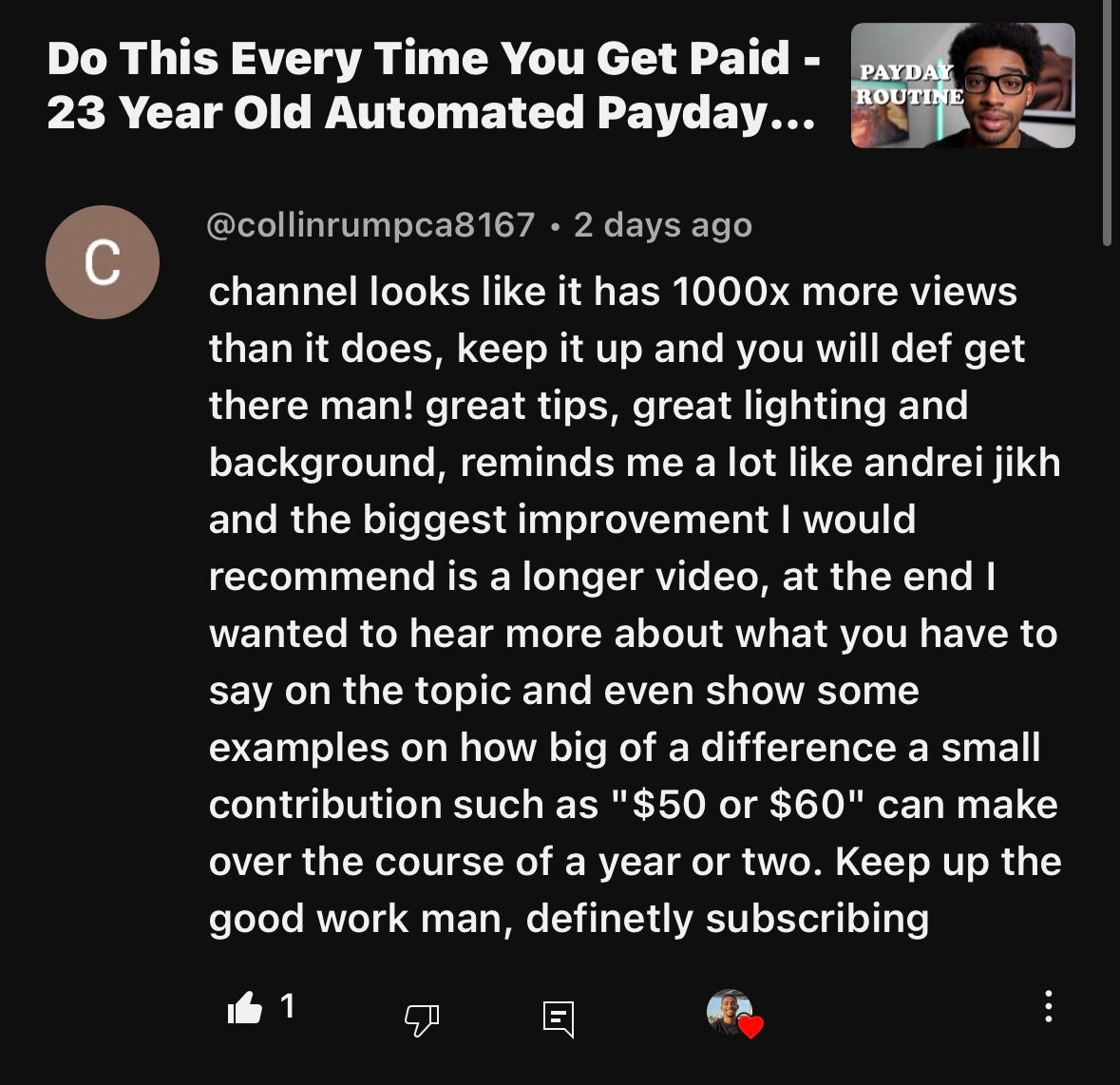
Task: Open commenter's round "C" avatar
Action: pos(103,262)
